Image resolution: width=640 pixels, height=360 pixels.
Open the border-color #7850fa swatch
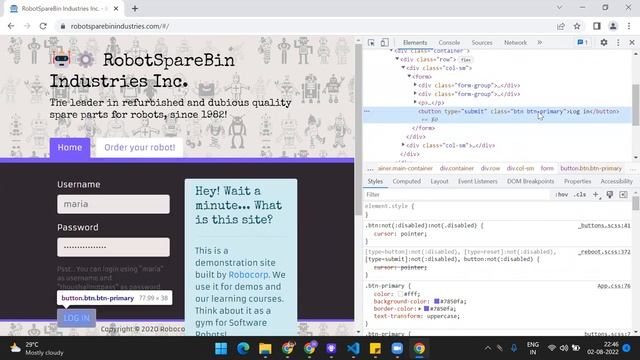[x=426, y=309]
